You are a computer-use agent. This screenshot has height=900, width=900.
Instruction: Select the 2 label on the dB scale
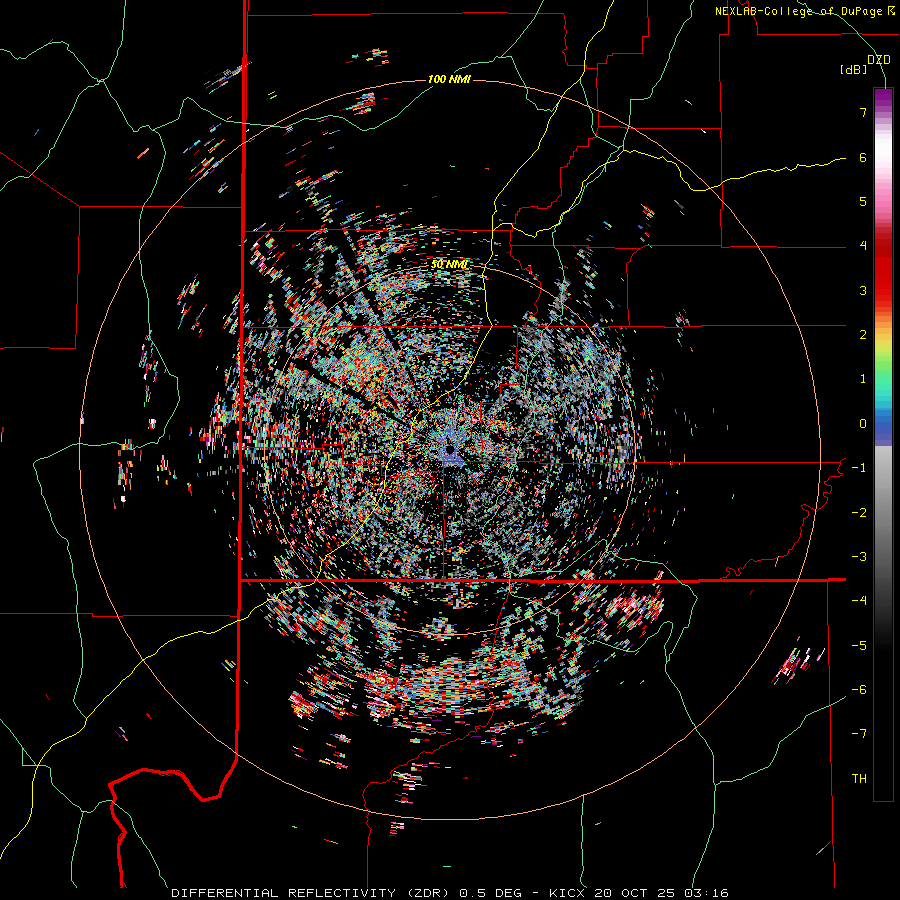pyautogui.click(x=863, y=335)
